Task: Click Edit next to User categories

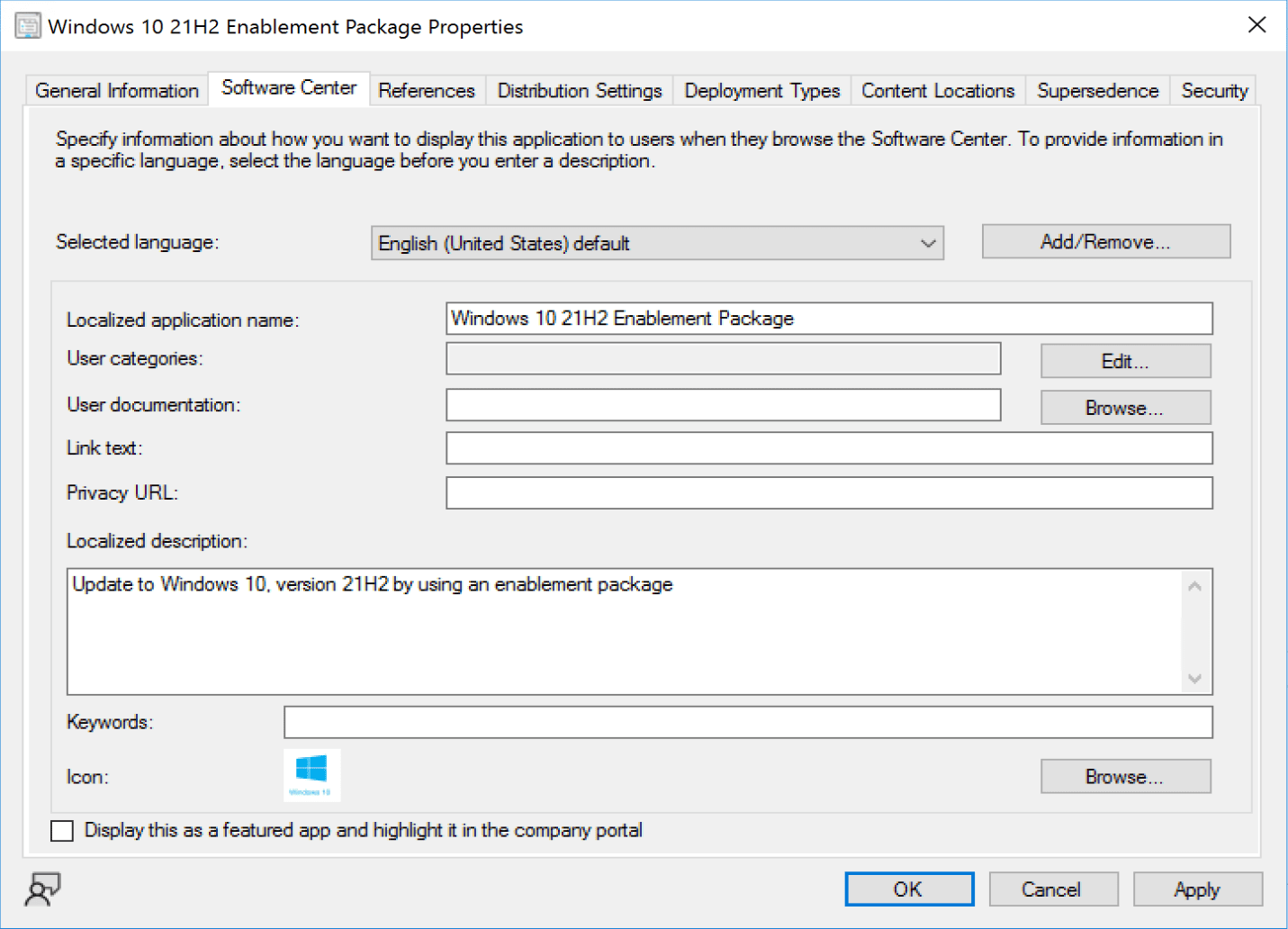Action: pos(1125,362)
